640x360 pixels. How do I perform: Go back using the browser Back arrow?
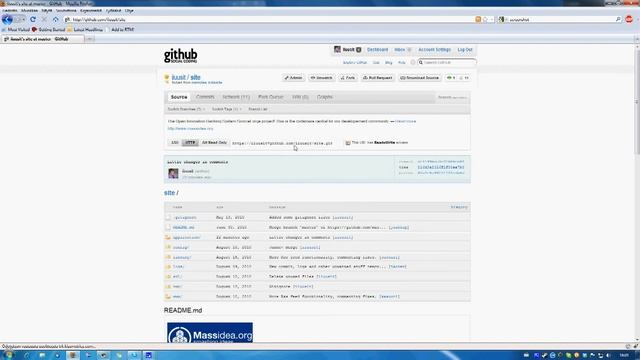click(x=7, y=19)
